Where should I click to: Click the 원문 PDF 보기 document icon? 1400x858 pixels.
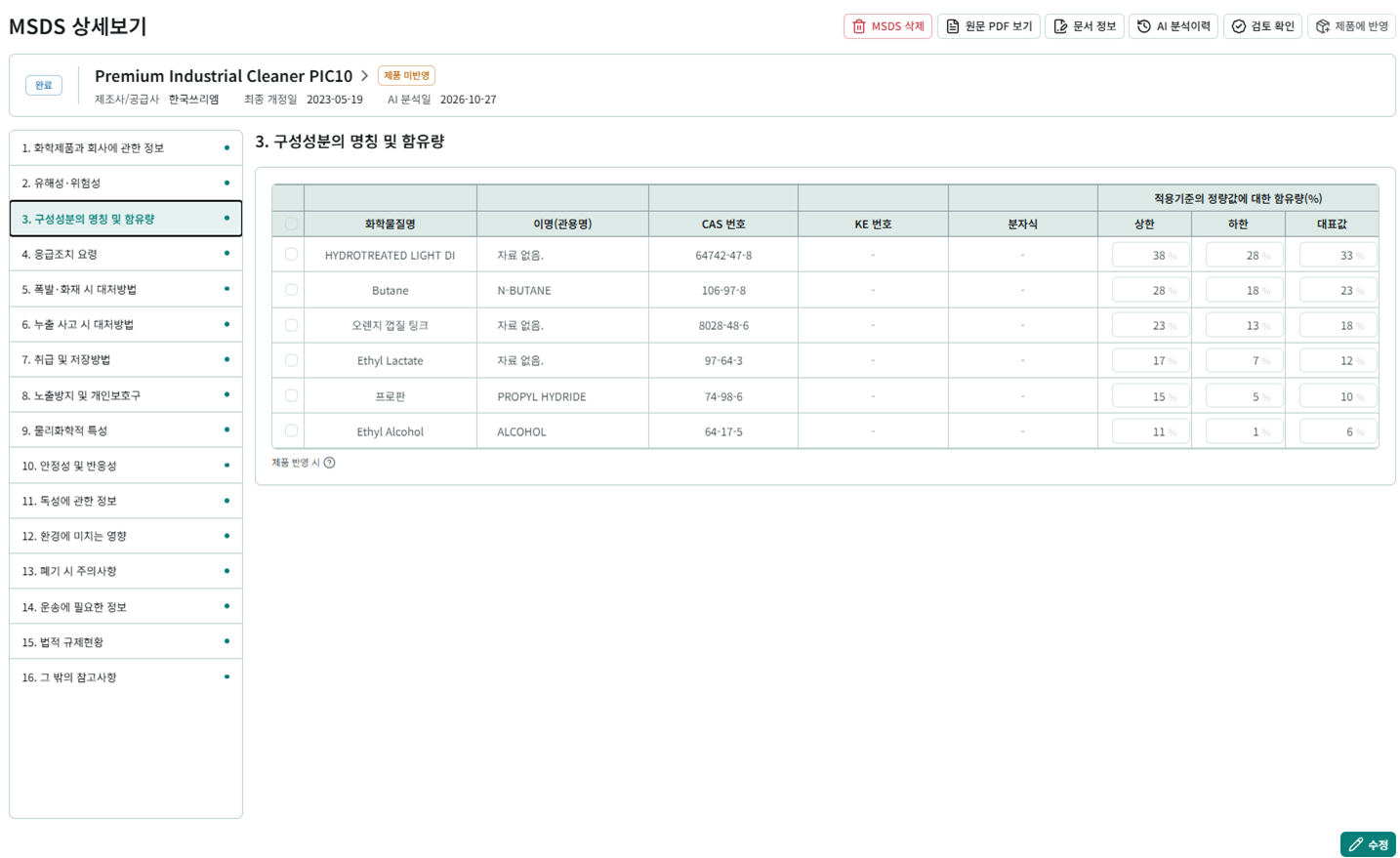tap(952, 26)
